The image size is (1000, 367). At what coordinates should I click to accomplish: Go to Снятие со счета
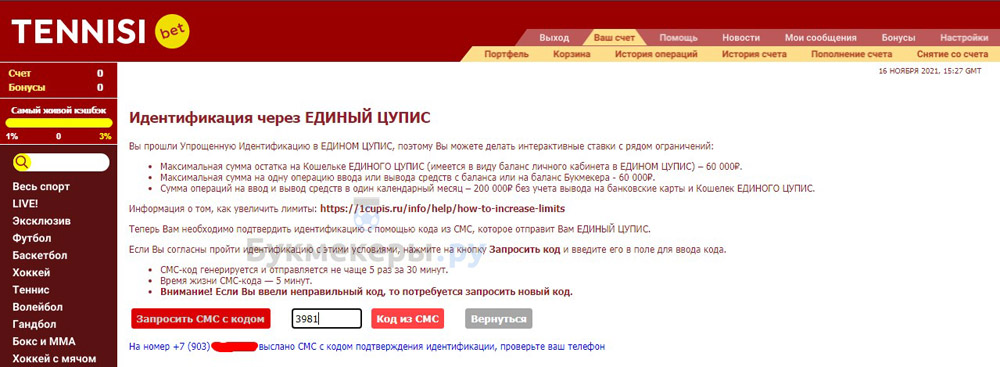(952, 54)
